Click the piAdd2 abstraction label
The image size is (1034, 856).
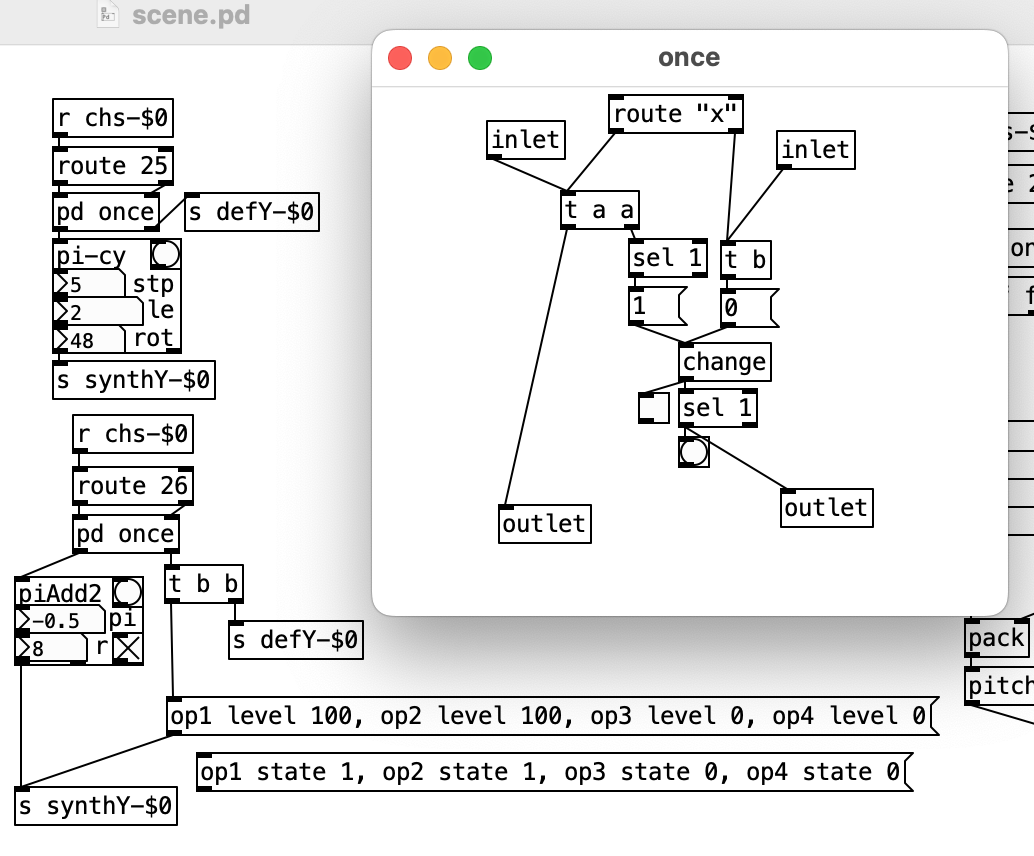click(59, 594)
